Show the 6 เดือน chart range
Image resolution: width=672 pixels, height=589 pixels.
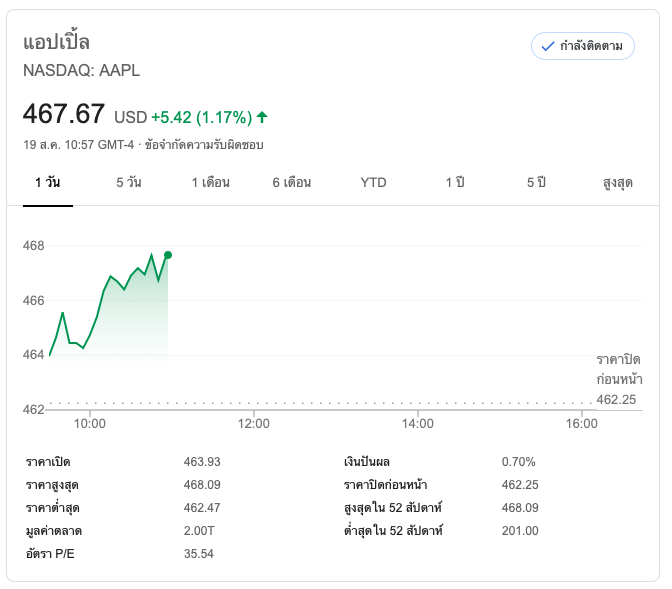(x=292, y=182)
